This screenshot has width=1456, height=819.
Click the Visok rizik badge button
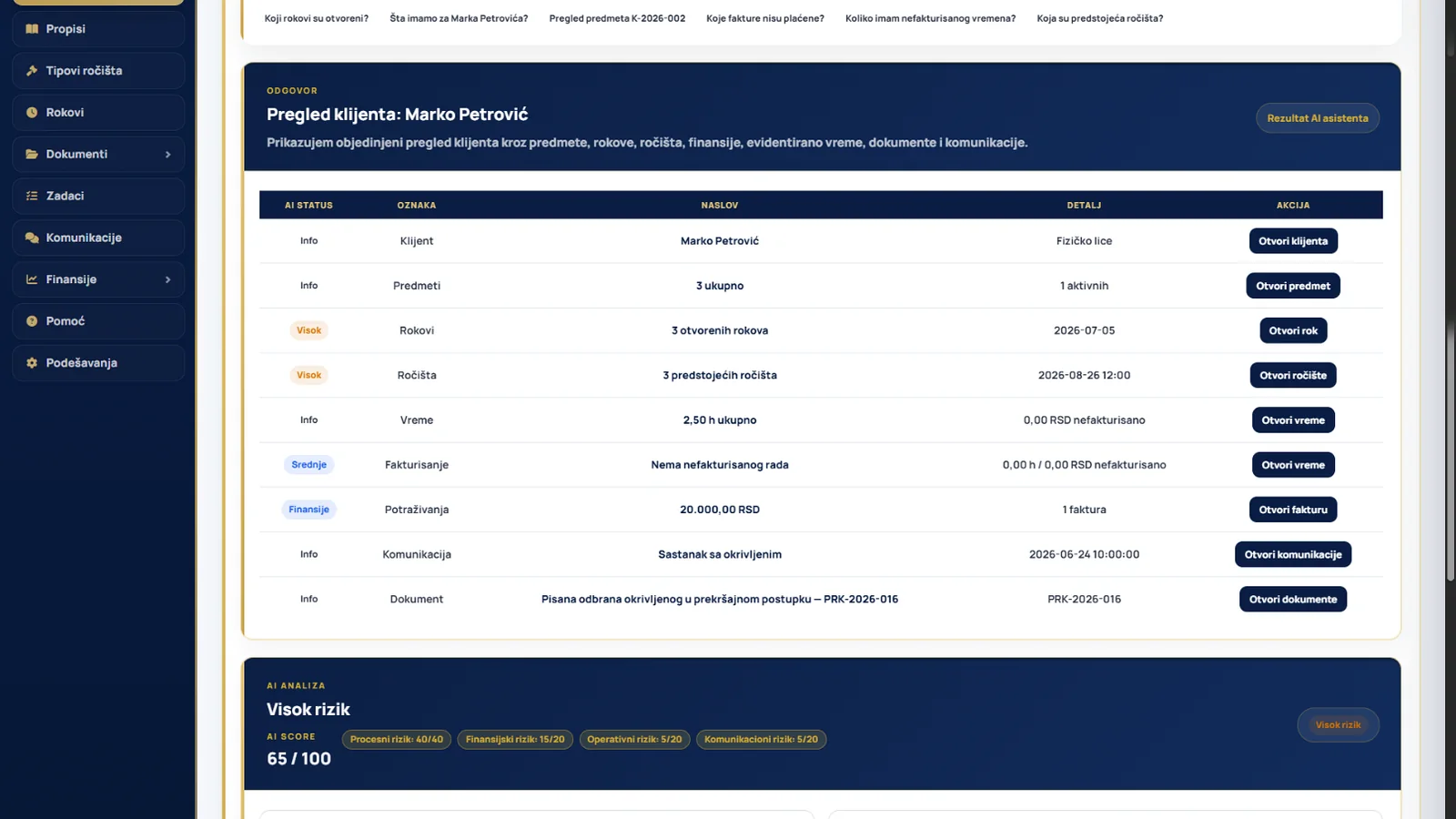[1338, 725]
